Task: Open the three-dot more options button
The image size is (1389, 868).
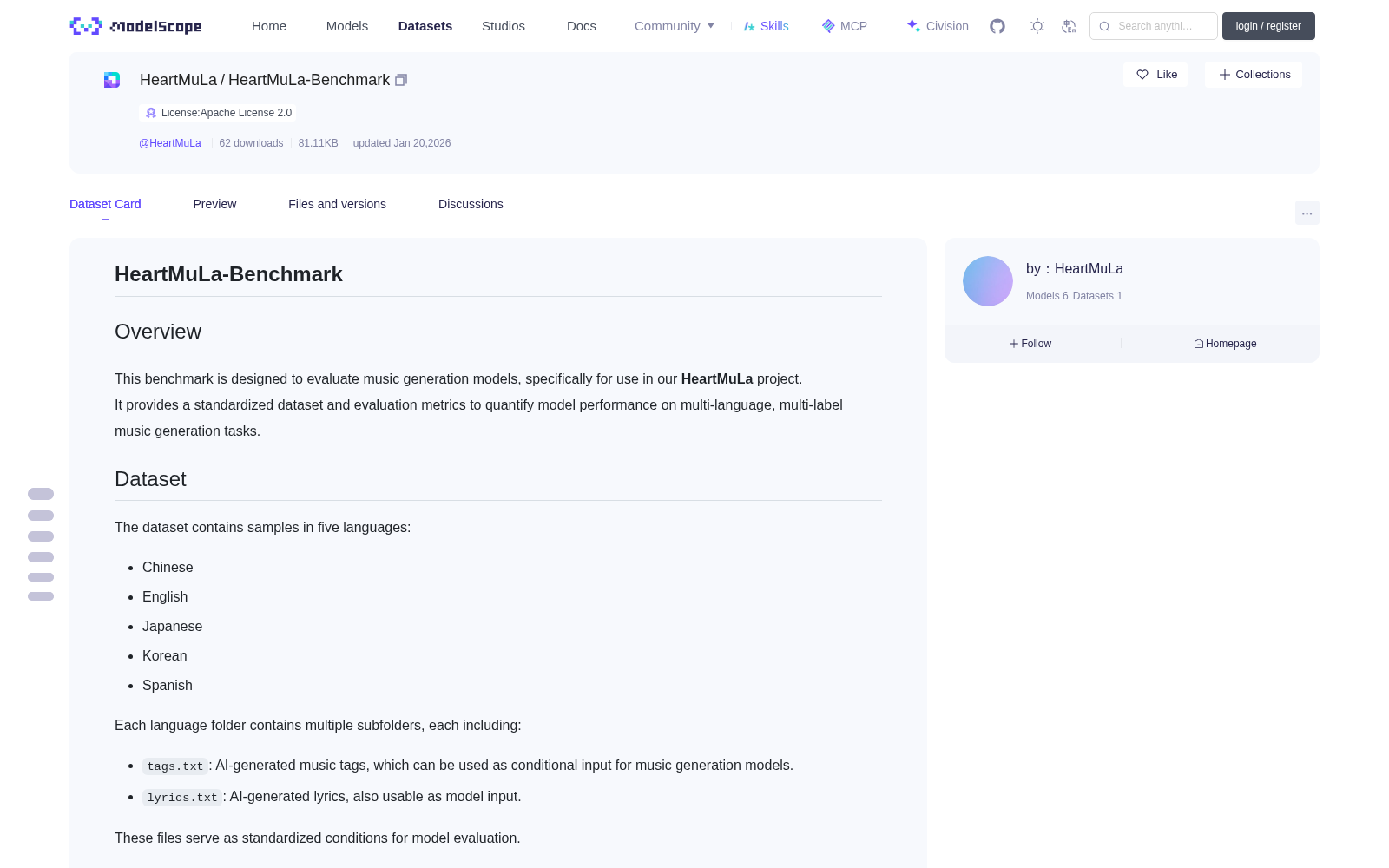Action: point(1307,213)
